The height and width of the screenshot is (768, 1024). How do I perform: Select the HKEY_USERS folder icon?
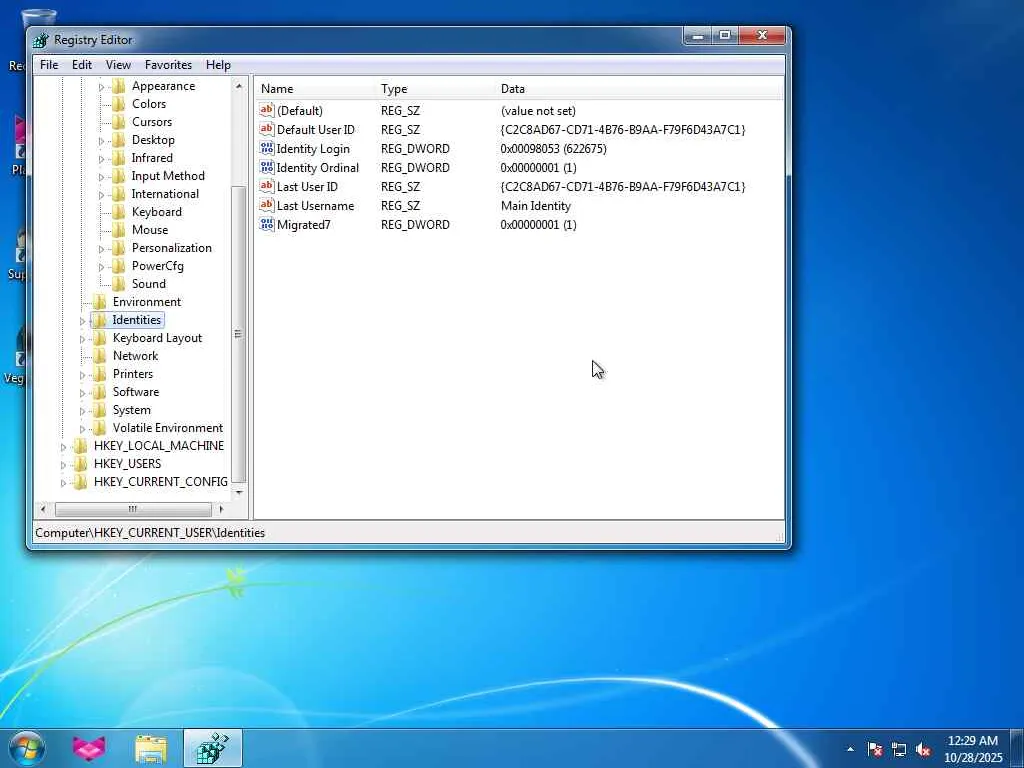(x=80, y=464)
